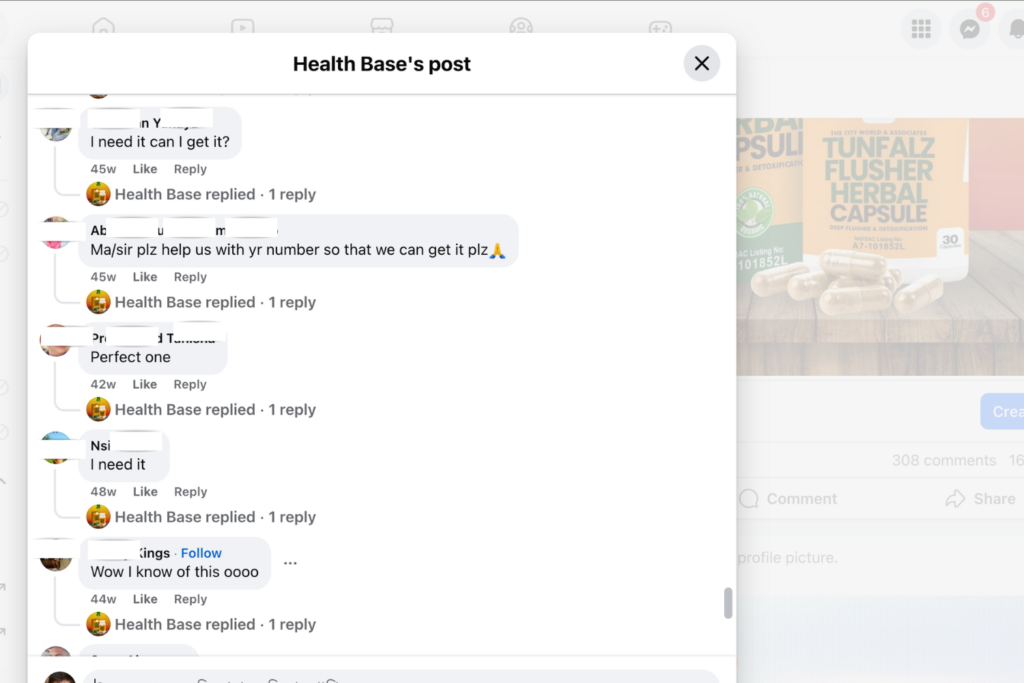The image size is (1024, 683).
Task: Open Messenger chats icon
Action: [x=969, y=29]
